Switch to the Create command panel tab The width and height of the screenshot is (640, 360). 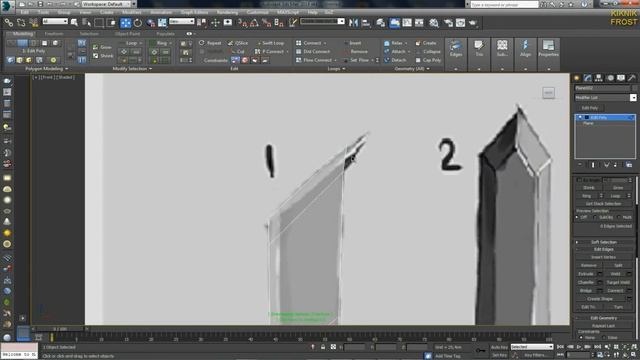click(x=577, y=78)
